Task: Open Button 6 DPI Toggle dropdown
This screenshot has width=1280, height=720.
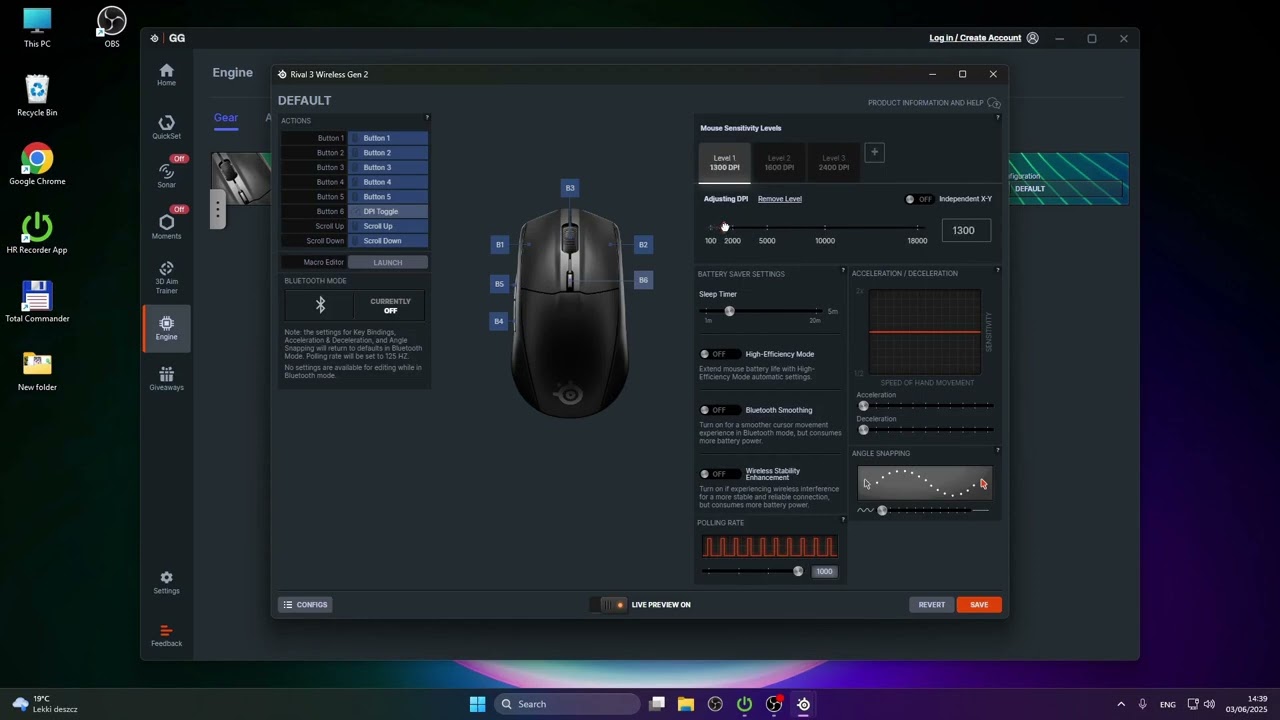Action: pos(388,211)
